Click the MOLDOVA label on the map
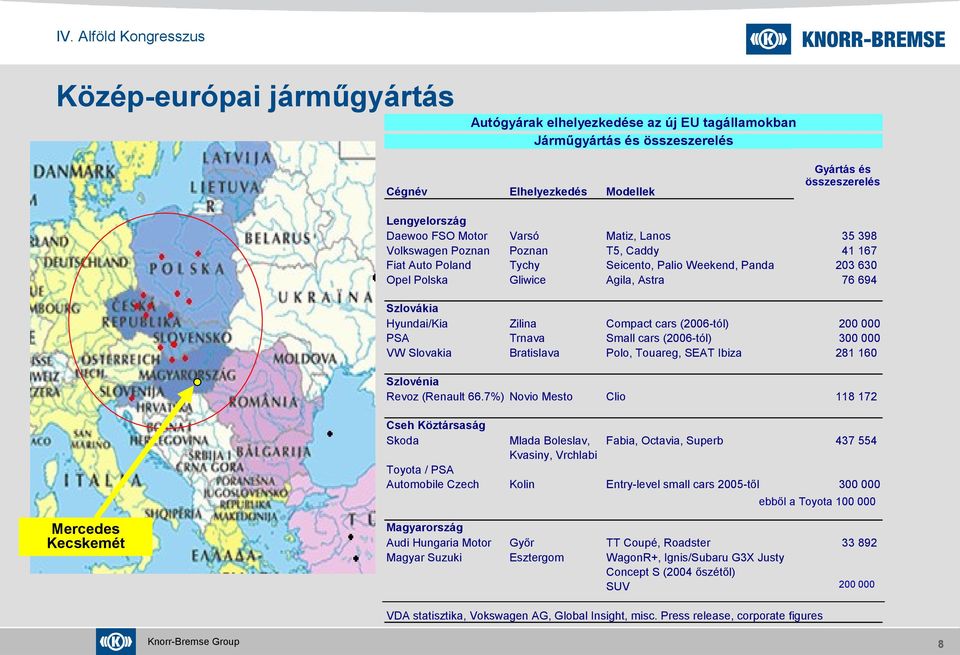 pyautogui.click(x=304, y=359)
